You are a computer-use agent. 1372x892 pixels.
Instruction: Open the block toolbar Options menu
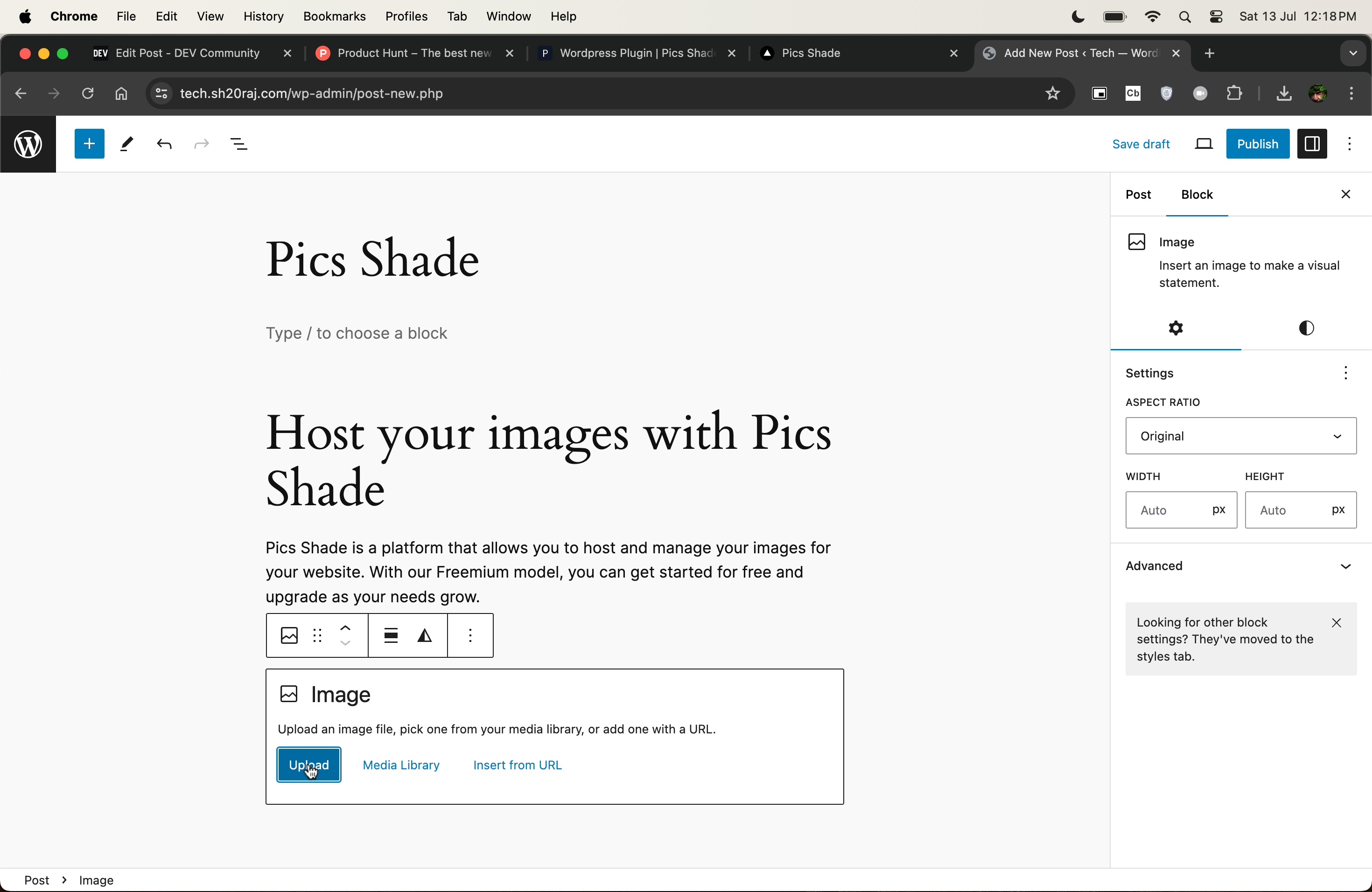tap(470, 635)
